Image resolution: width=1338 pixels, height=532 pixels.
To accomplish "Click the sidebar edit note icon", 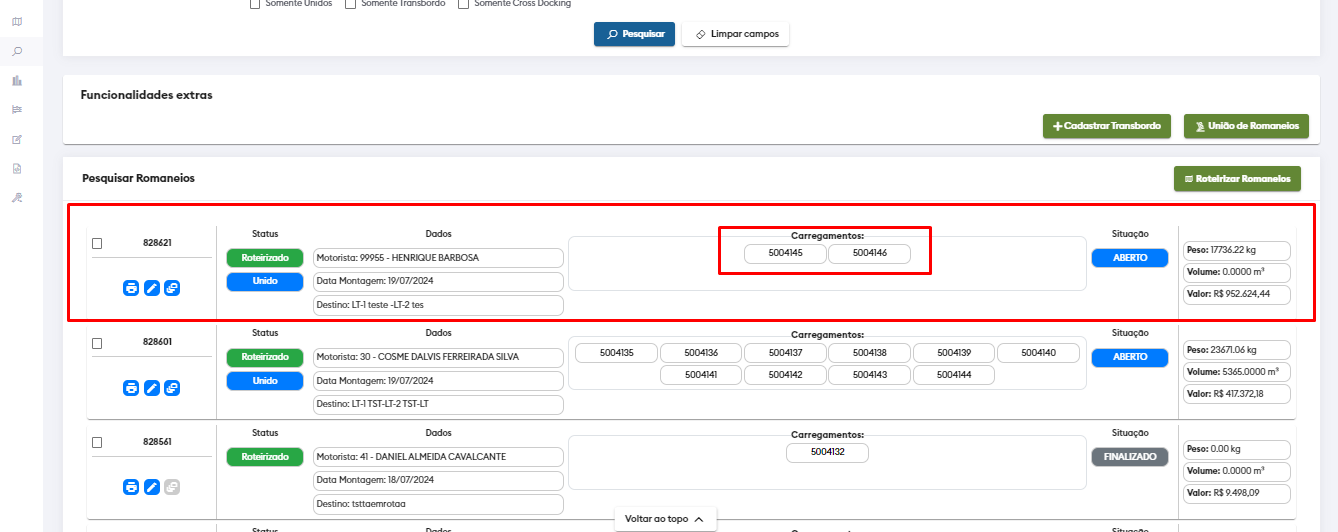I will 17,139.
